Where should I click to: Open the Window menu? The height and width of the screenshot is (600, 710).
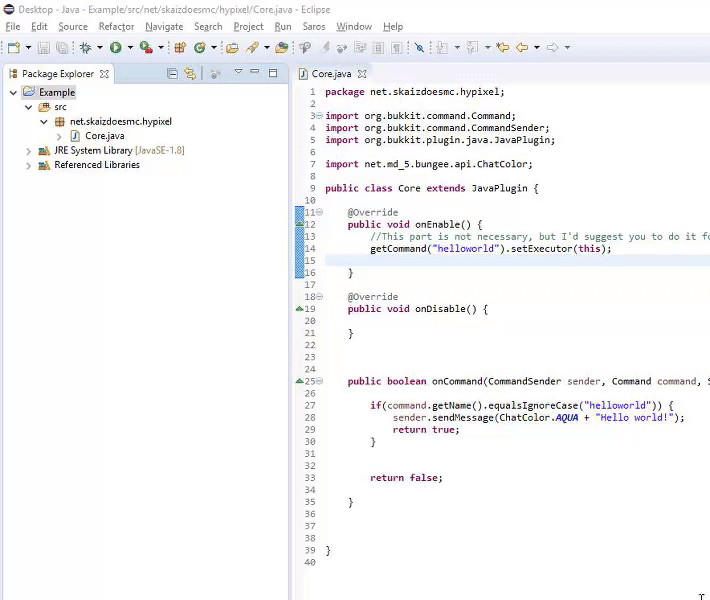354,27
